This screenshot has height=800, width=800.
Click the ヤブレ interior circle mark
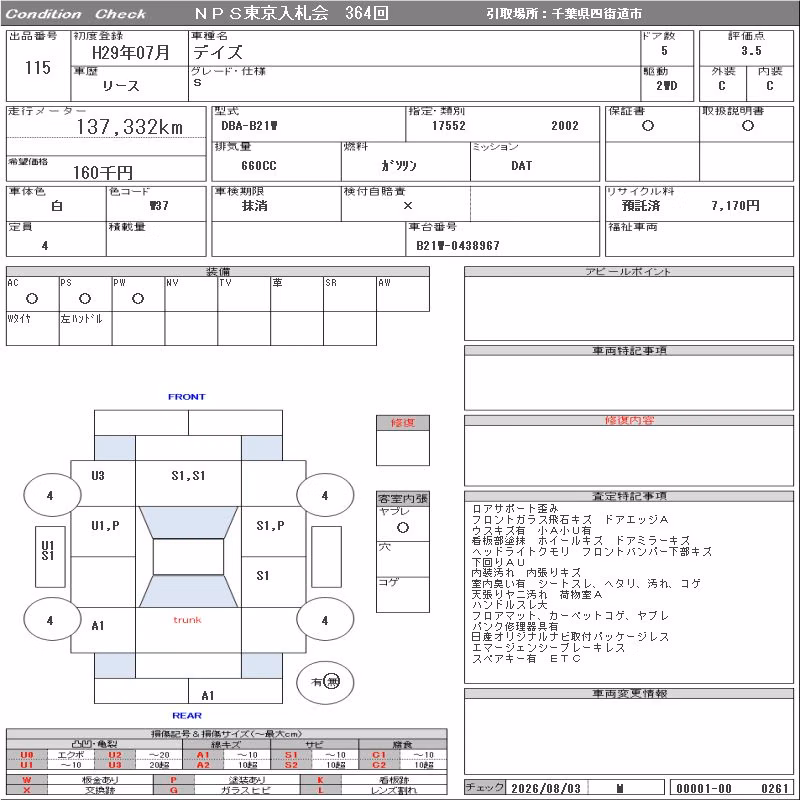pyautogui.click(x=403, y=528)
